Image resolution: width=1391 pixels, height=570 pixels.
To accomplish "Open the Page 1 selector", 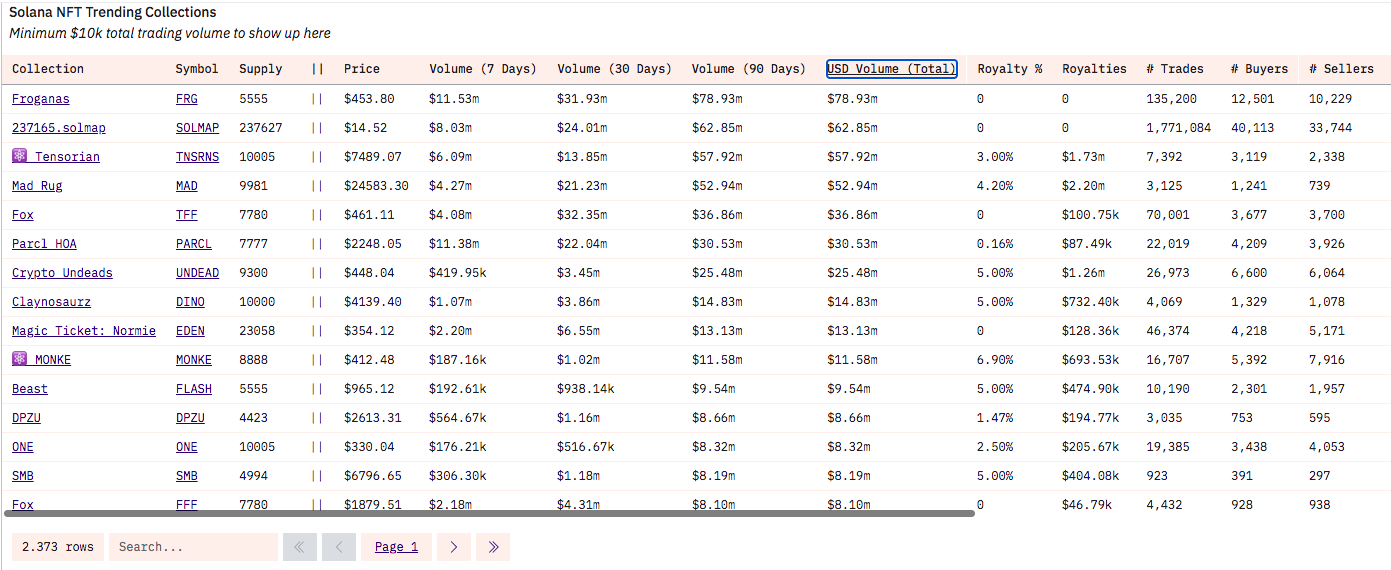I will click(396, 547).
